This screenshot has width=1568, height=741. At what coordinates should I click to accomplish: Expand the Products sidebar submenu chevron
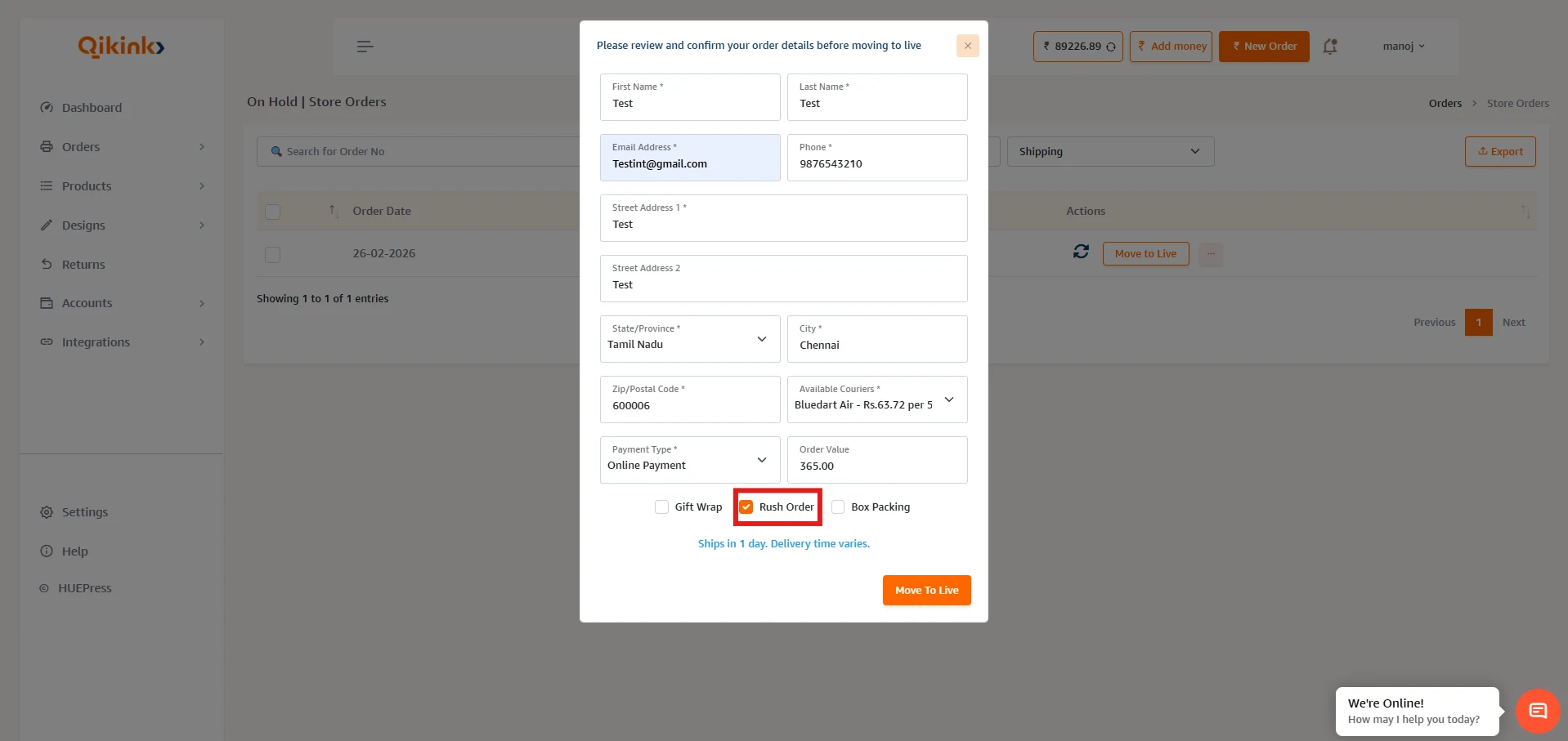coord(202,186)
